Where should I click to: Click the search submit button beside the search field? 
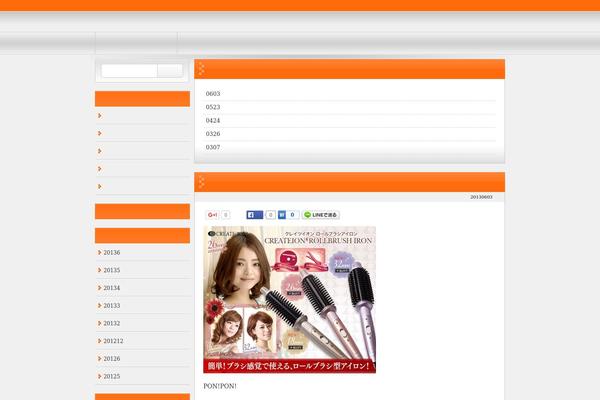tap(170, 71)
